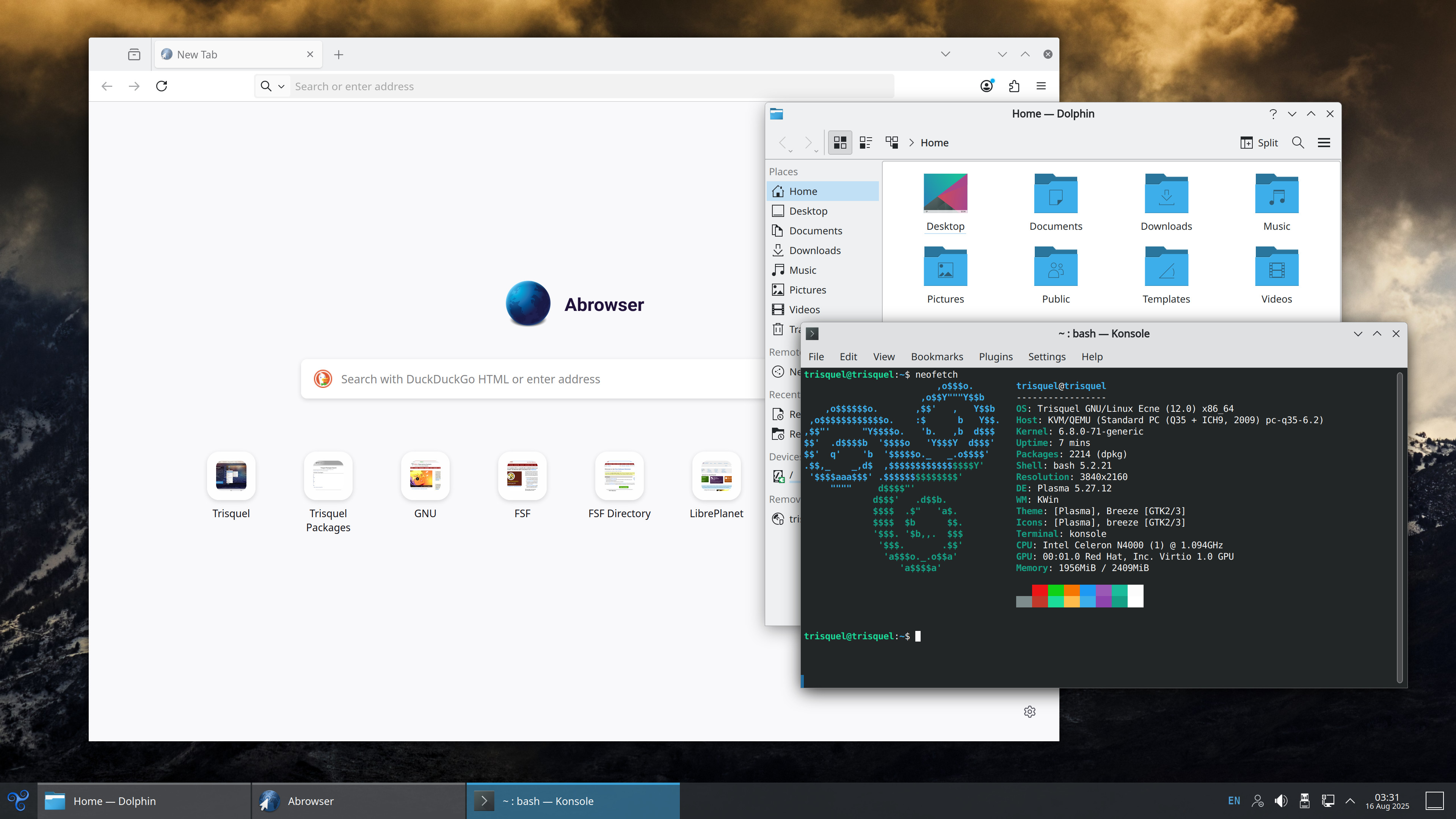
Task: Open the Settings menu in Konsole
Action: [1047, 357]
